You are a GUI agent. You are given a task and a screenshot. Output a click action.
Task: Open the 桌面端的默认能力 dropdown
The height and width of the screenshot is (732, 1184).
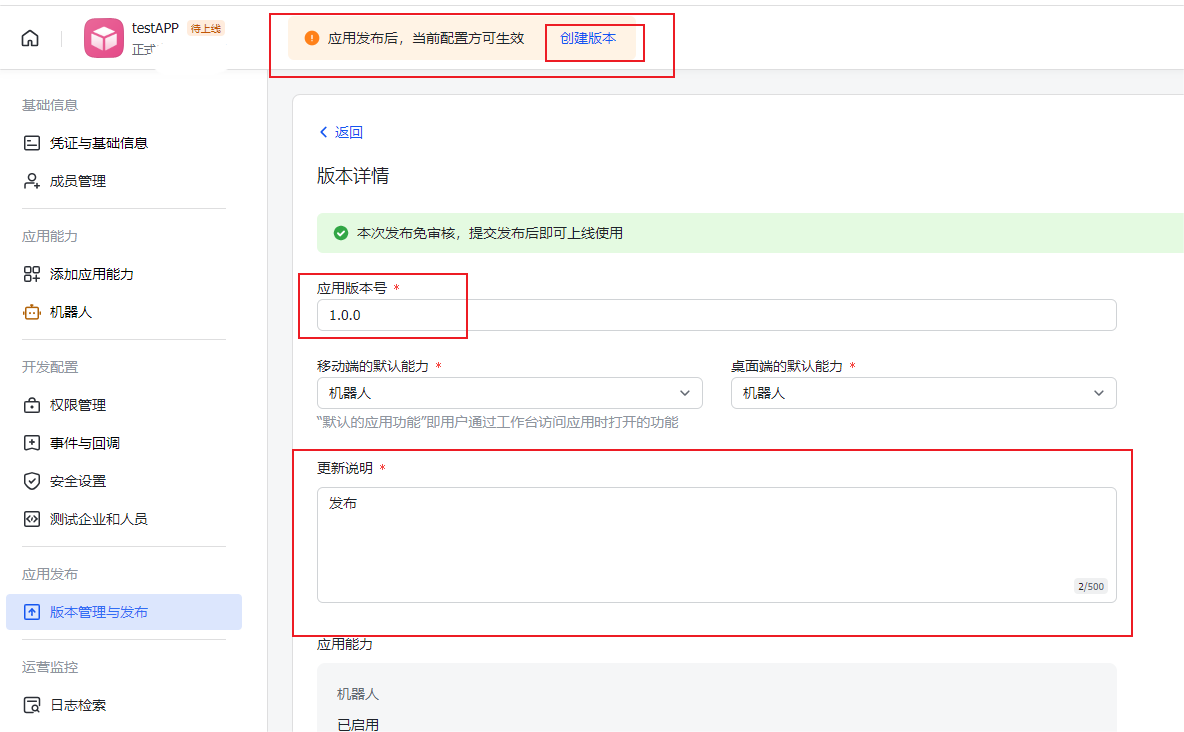(x=923, y=393)
